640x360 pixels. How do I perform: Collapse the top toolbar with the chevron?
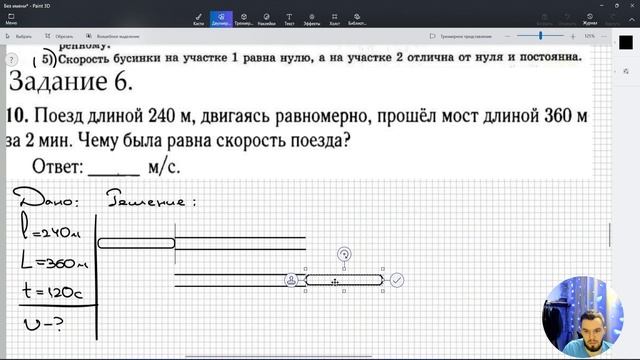tap(631, 19)
